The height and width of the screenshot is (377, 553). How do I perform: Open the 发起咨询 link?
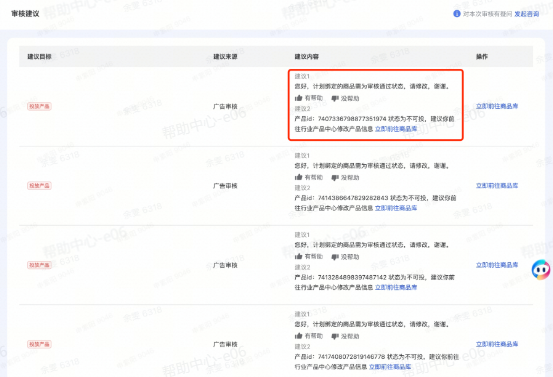(x=527, y=14)
